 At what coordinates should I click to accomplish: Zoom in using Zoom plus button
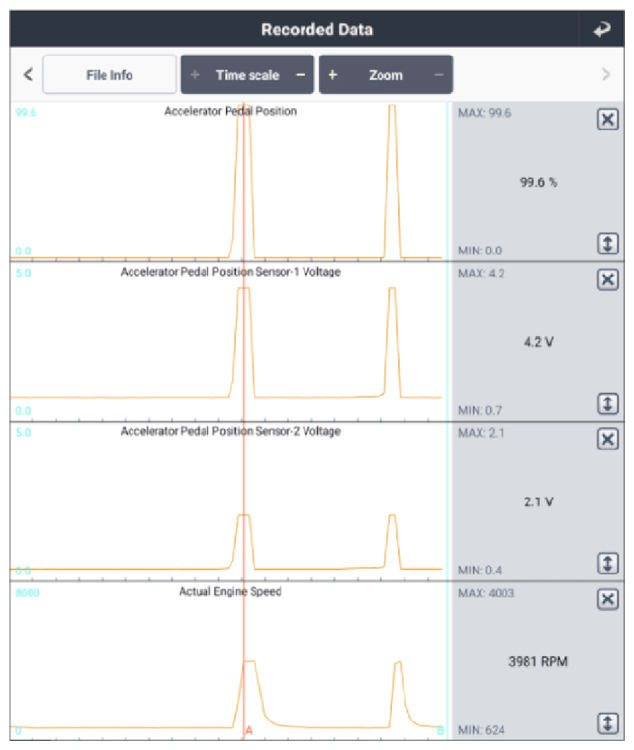tap(333, 75)
